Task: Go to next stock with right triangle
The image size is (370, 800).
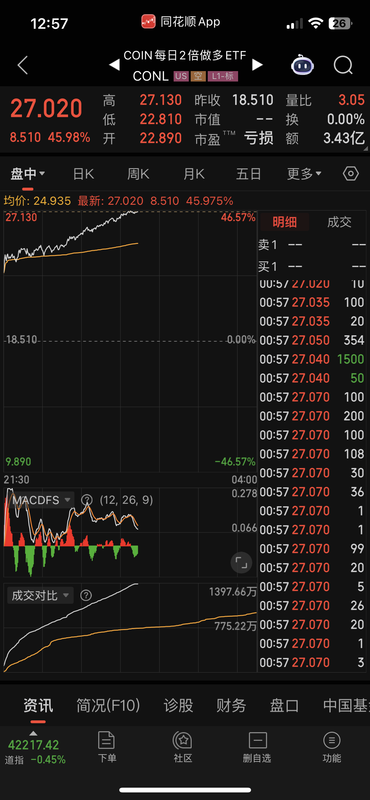Action: 258,65
